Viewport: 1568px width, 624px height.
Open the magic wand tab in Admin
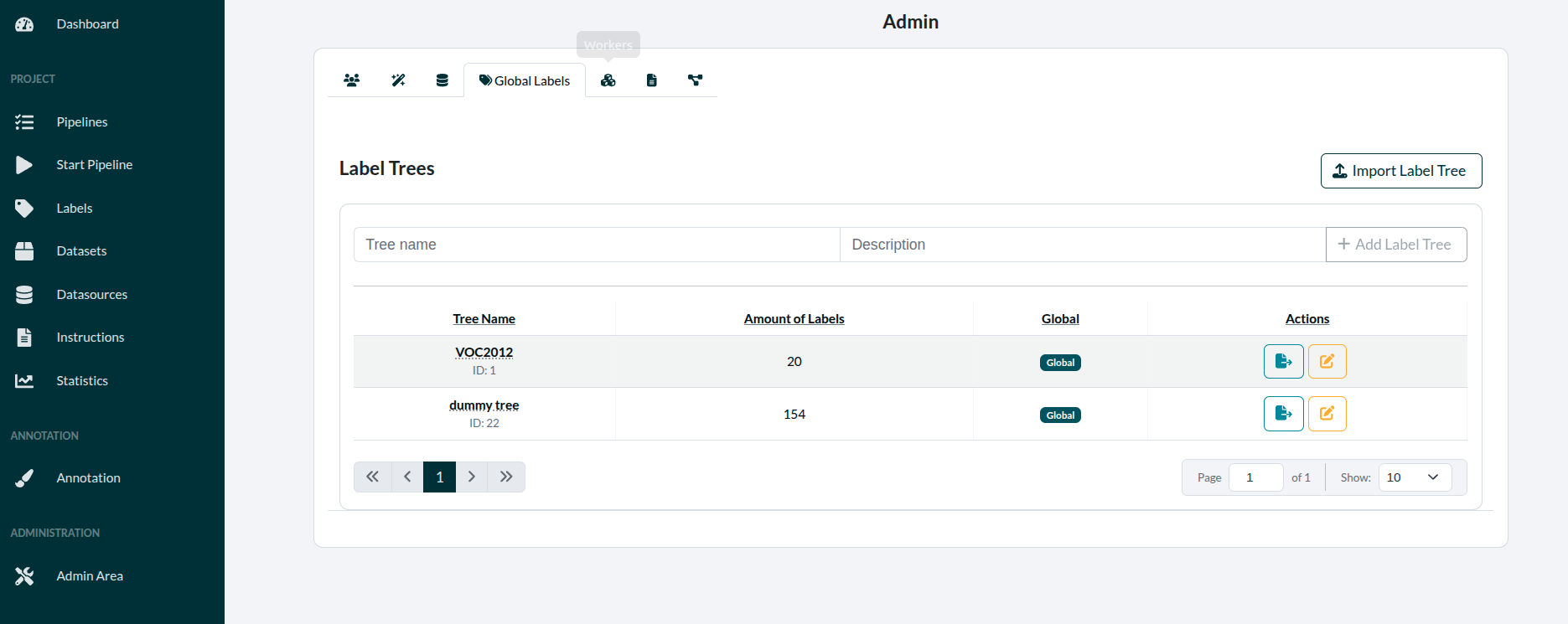point(398,80)
